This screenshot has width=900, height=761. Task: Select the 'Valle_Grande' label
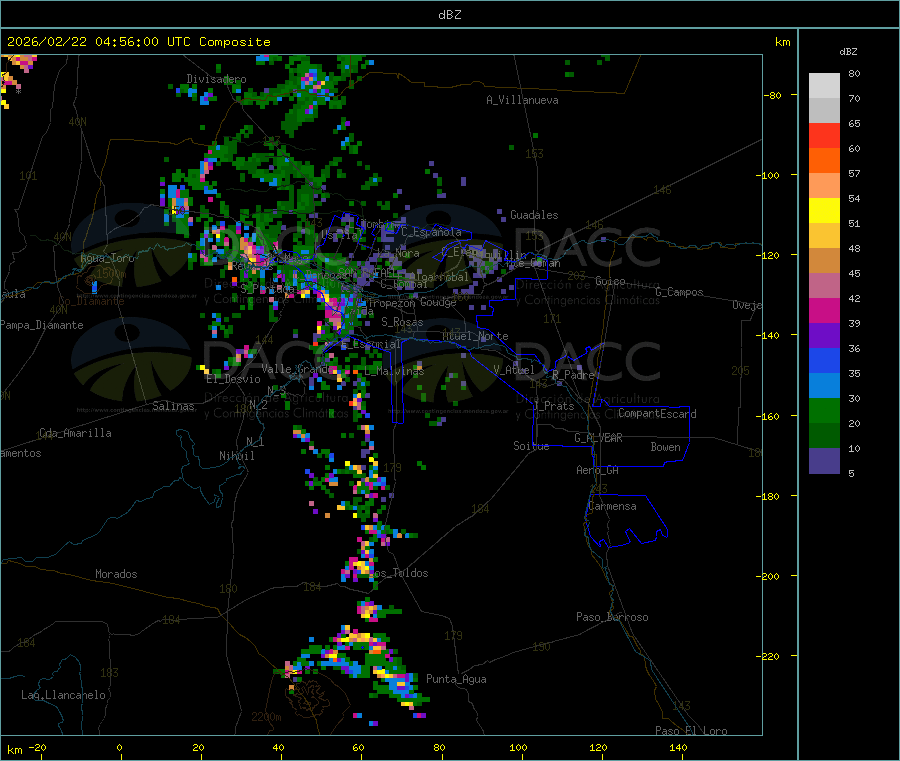point(295,368)
